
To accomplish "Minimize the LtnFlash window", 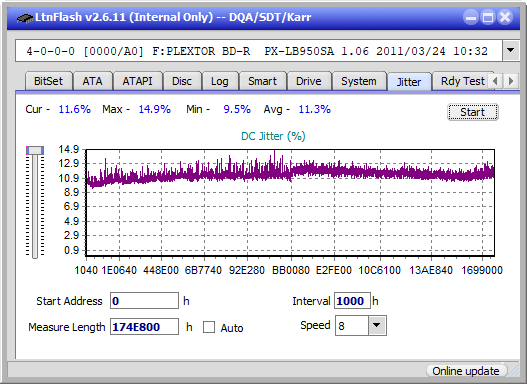I will pyautogui.click(x=471, y=17).
